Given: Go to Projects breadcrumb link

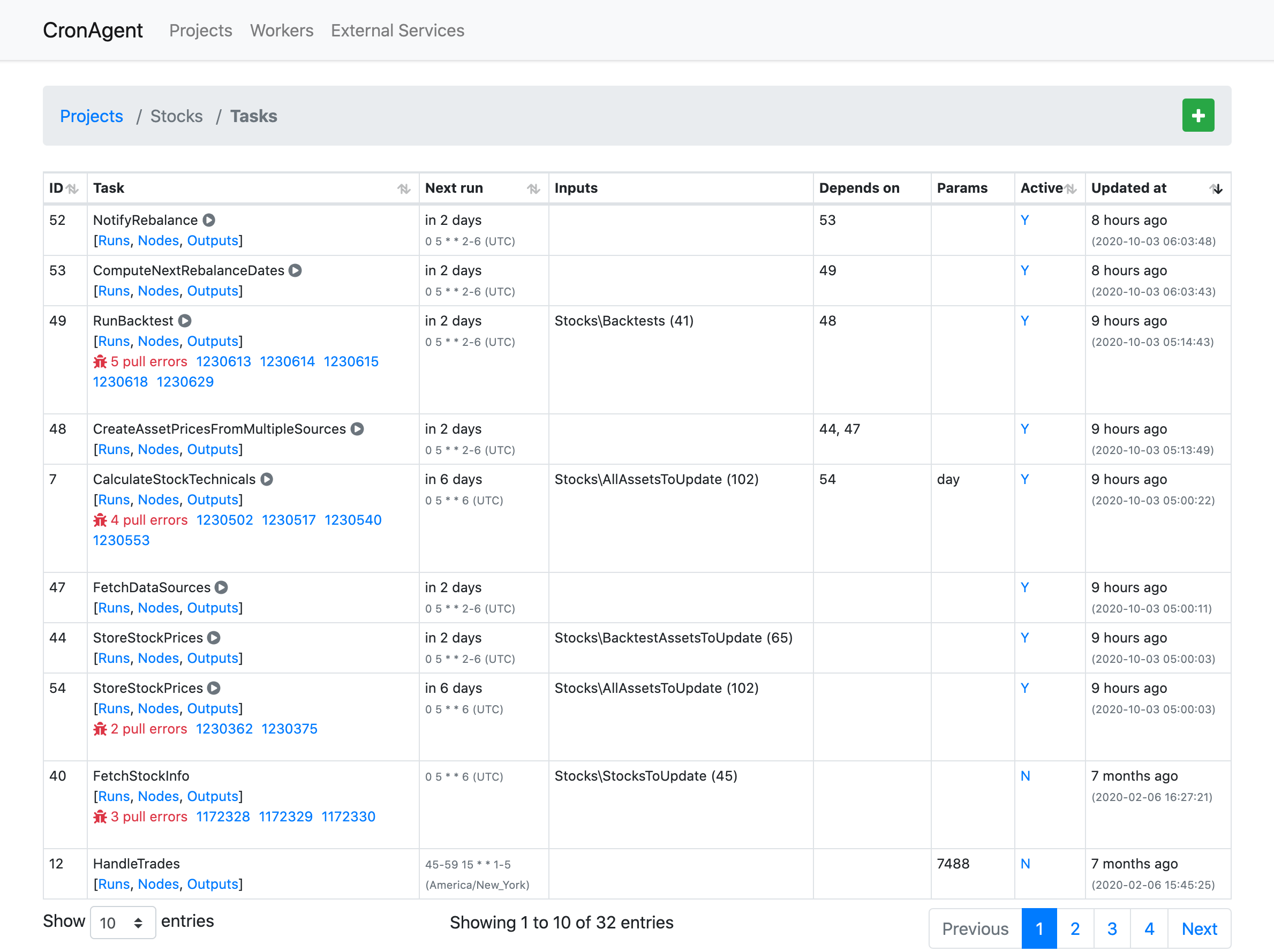Looking at the screenshot, I should click(92, 116).
